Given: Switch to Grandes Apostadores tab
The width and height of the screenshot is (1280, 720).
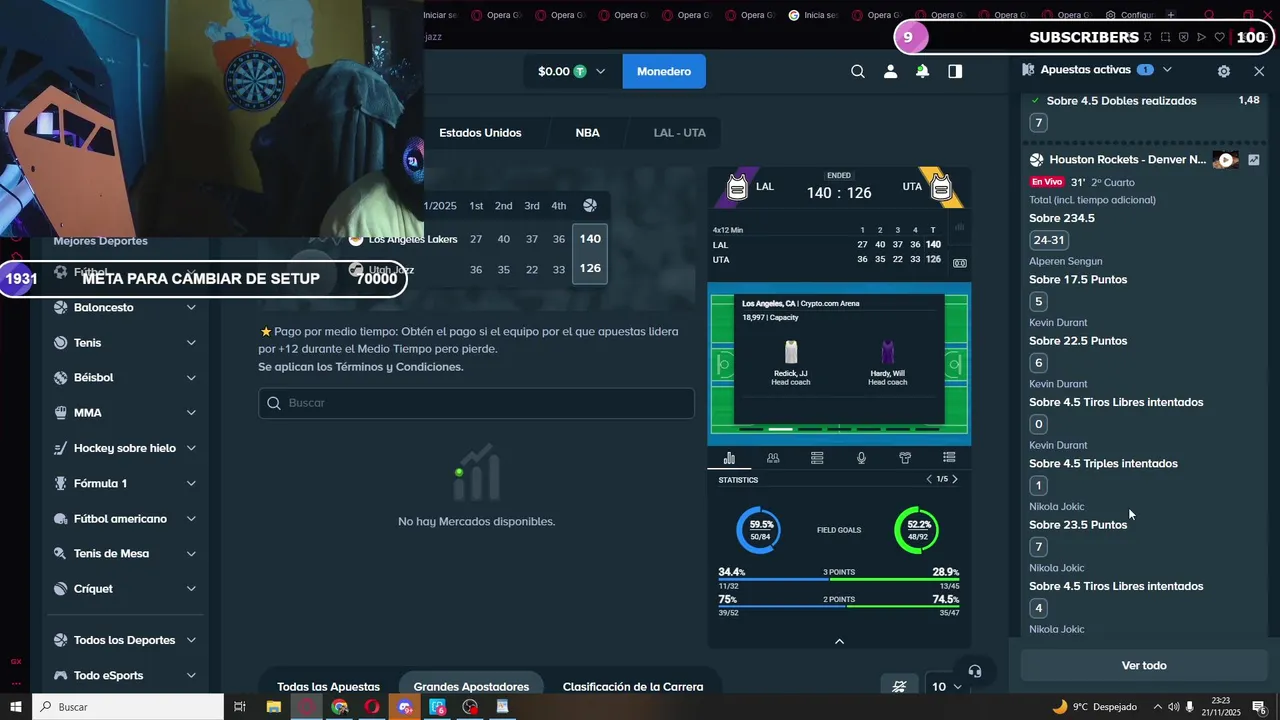Looking at the screenshot, I should pos(471,686).
